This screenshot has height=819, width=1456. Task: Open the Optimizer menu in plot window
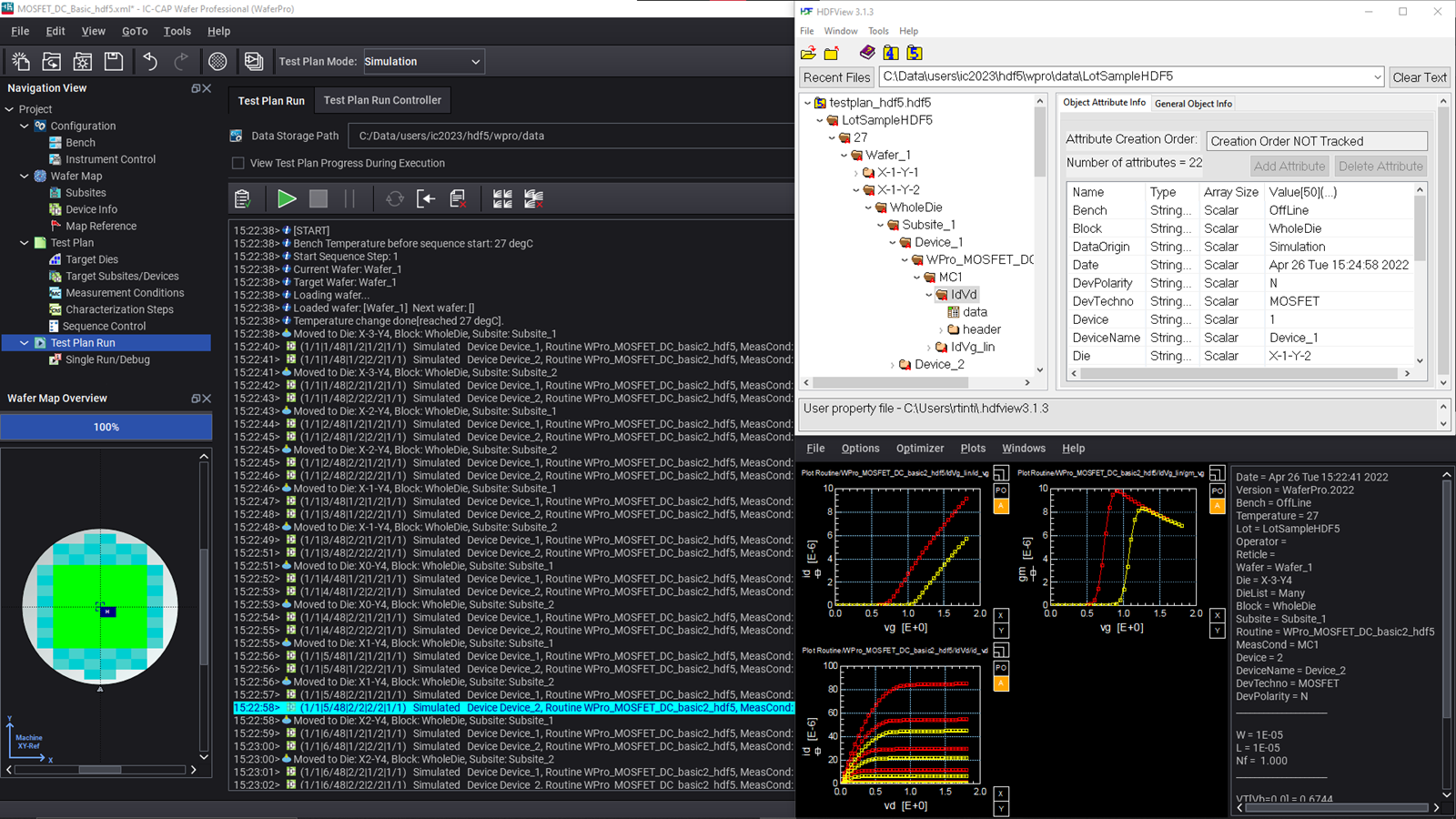click(x=920, y=449)
